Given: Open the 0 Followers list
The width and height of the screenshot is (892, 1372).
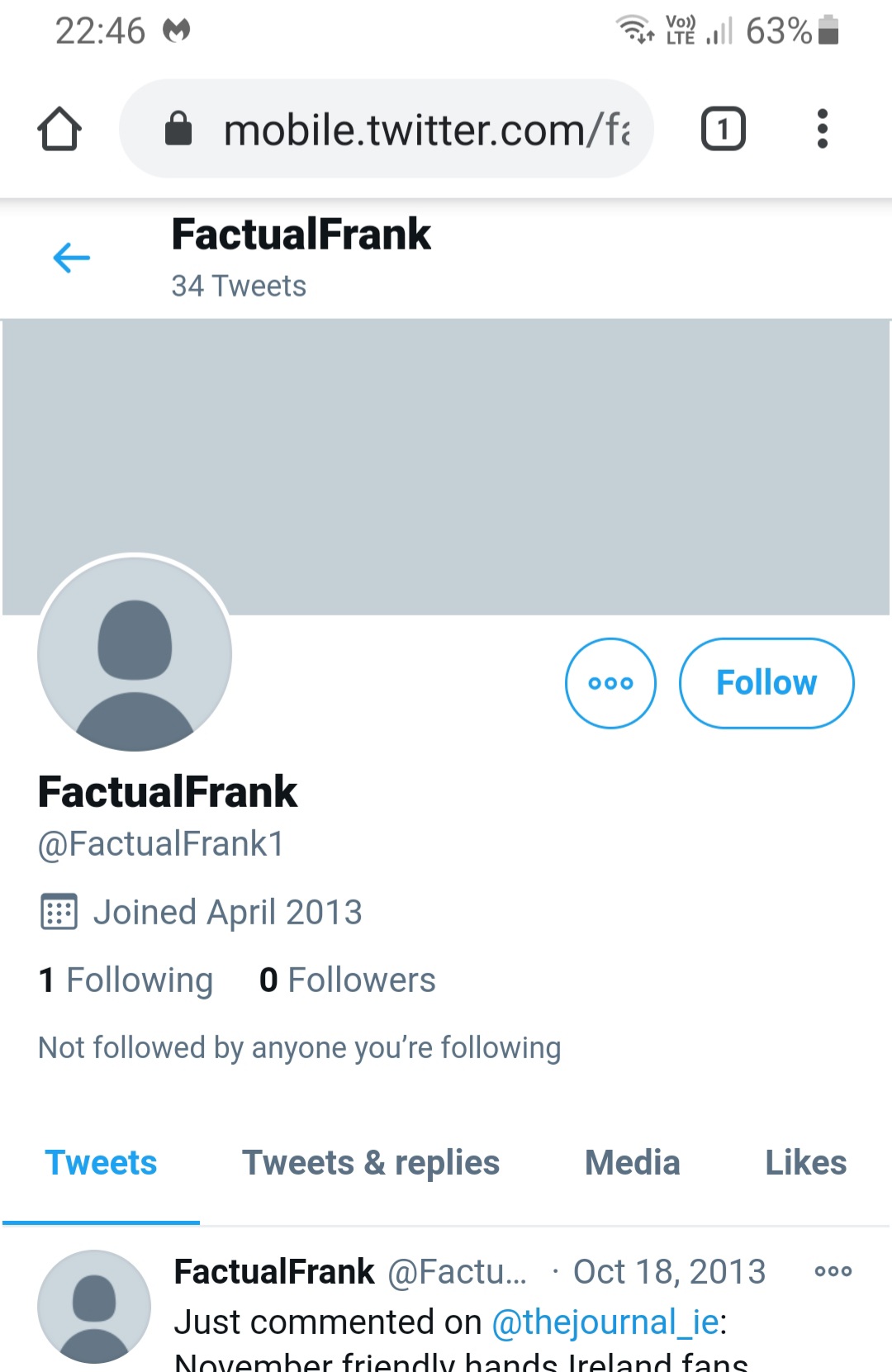Looking at the screenshot, I should pyautogui.click(x=347, y=980).
